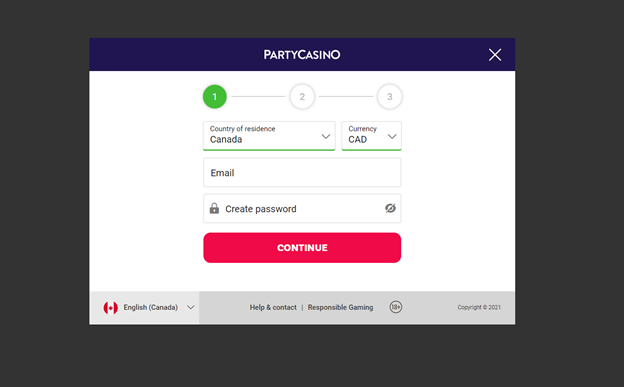Click the PartyCasino logo

(x=302, y=55)
